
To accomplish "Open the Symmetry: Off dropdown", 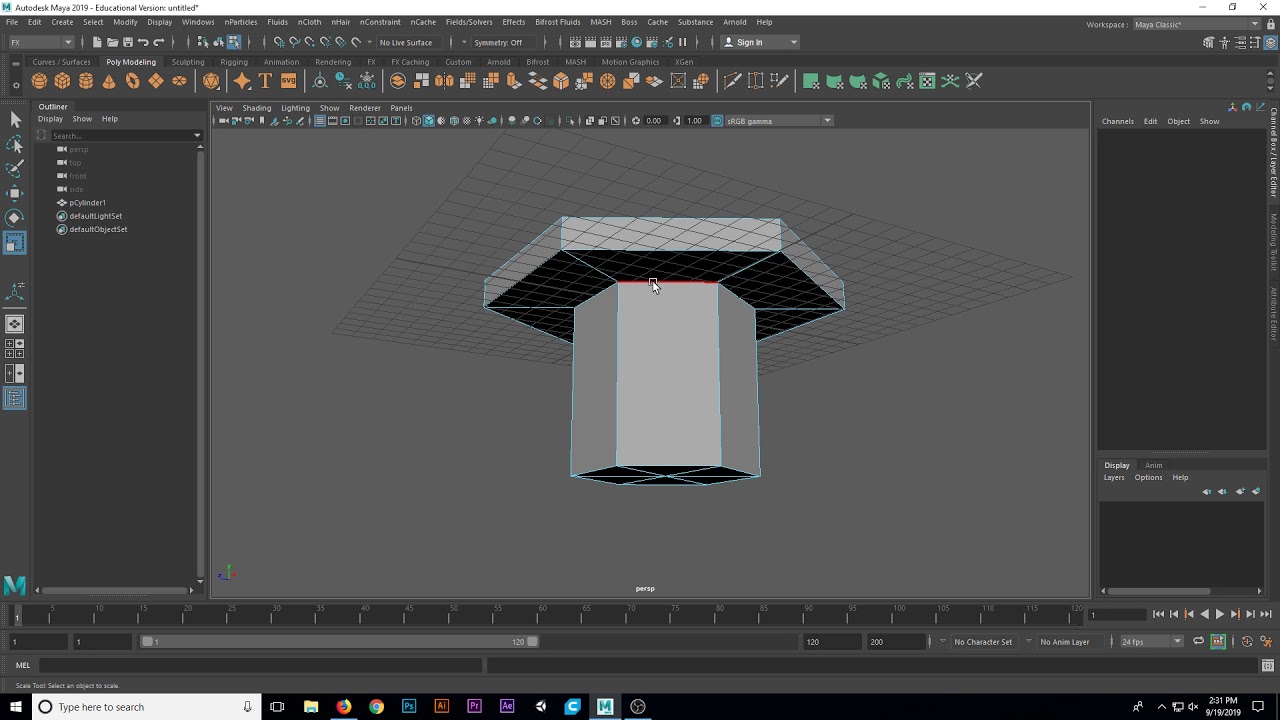I will [x=505, y=42].
